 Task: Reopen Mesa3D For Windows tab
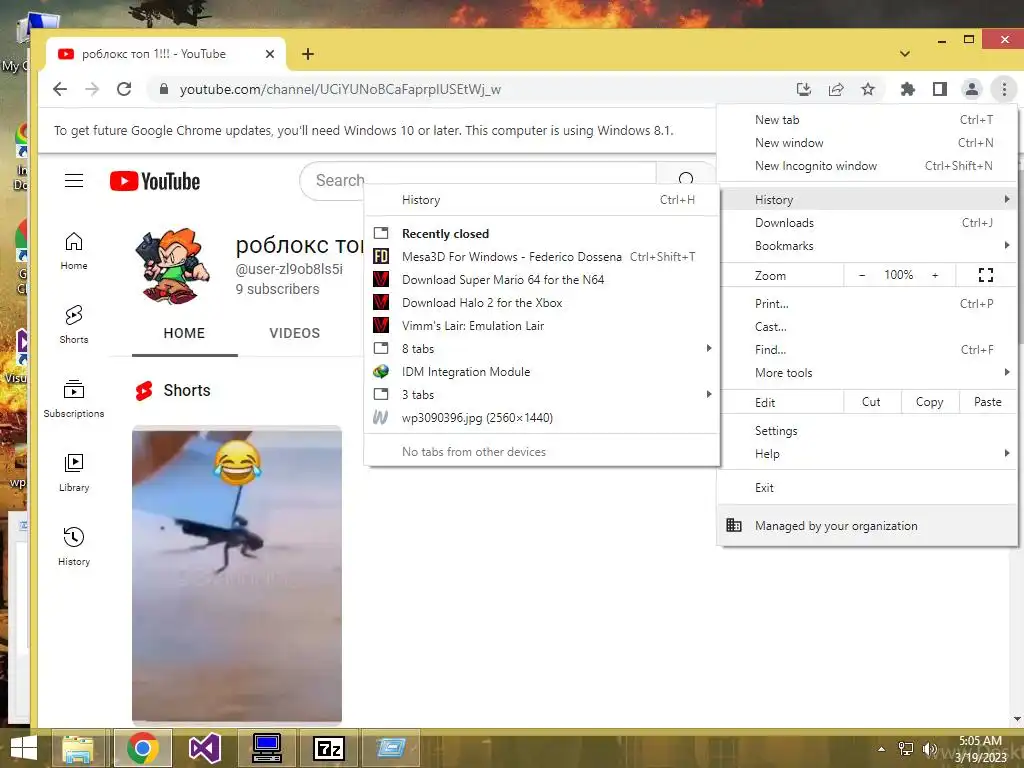click(542, 257)
